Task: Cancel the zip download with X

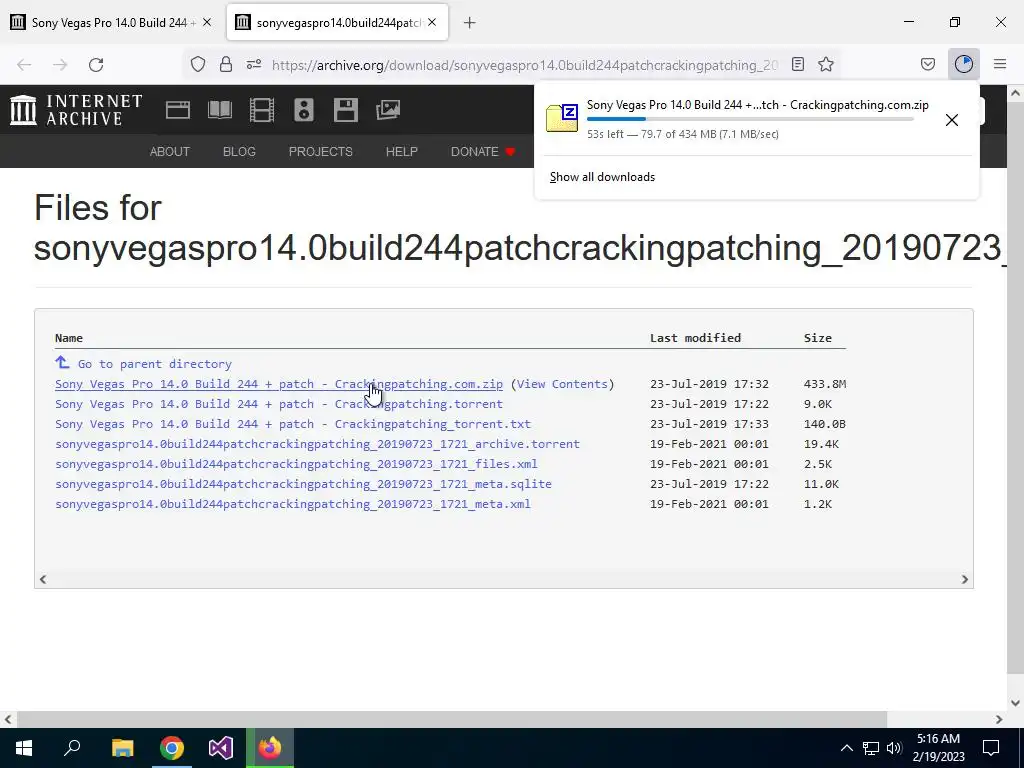Action: click(x=952, y=120)
